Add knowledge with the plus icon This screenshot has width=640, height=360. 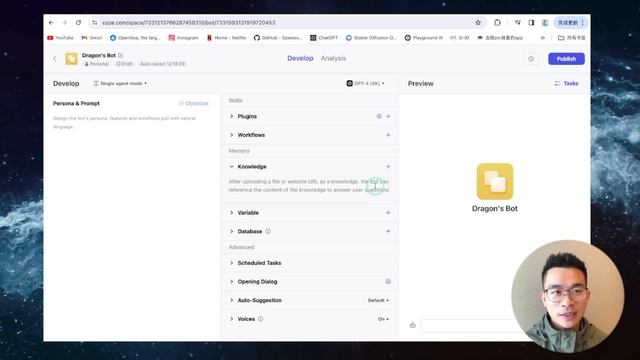(388, 167)
